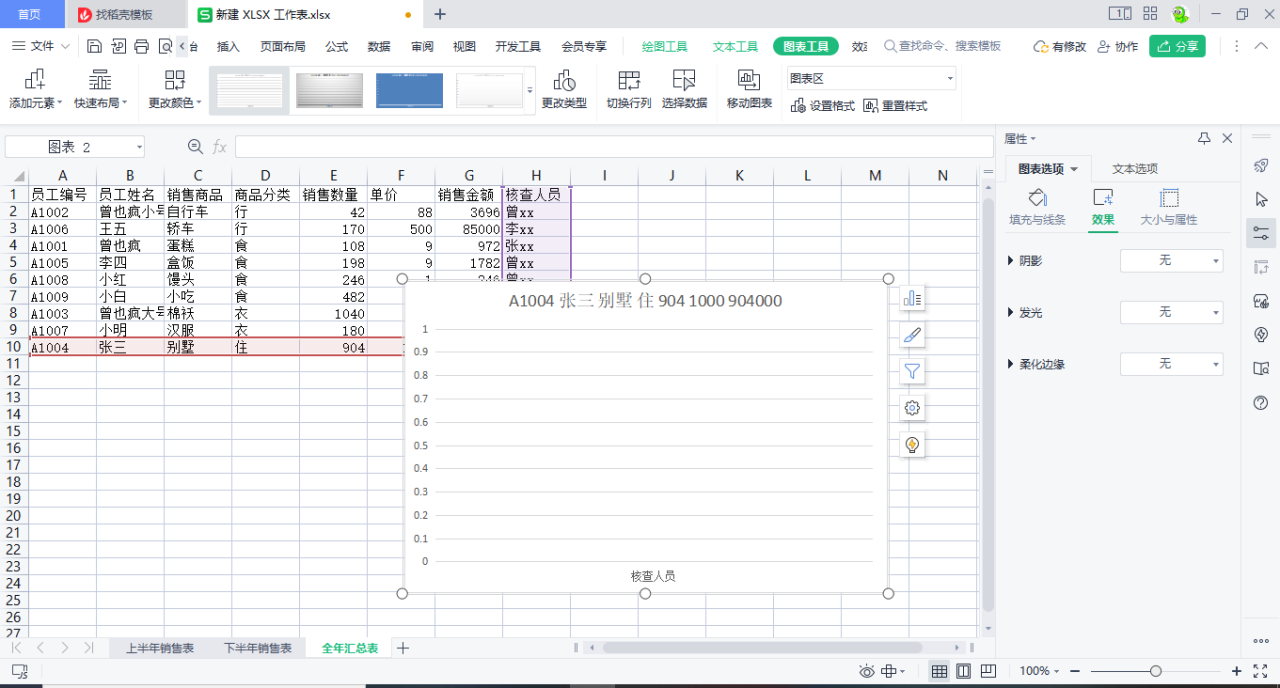Switch to 上半年销售表 sheet tab
This screenshot has height=688, width=1280.
click(x=160, y=648)
